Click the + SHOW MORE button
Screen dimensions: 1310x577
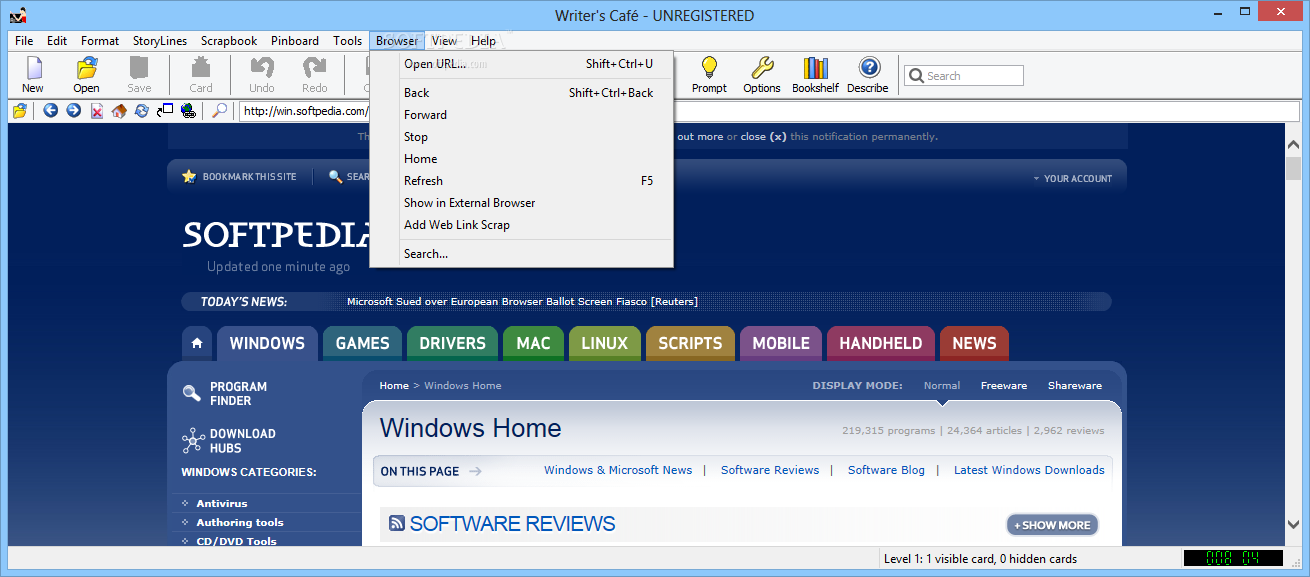coord(1052,525)
